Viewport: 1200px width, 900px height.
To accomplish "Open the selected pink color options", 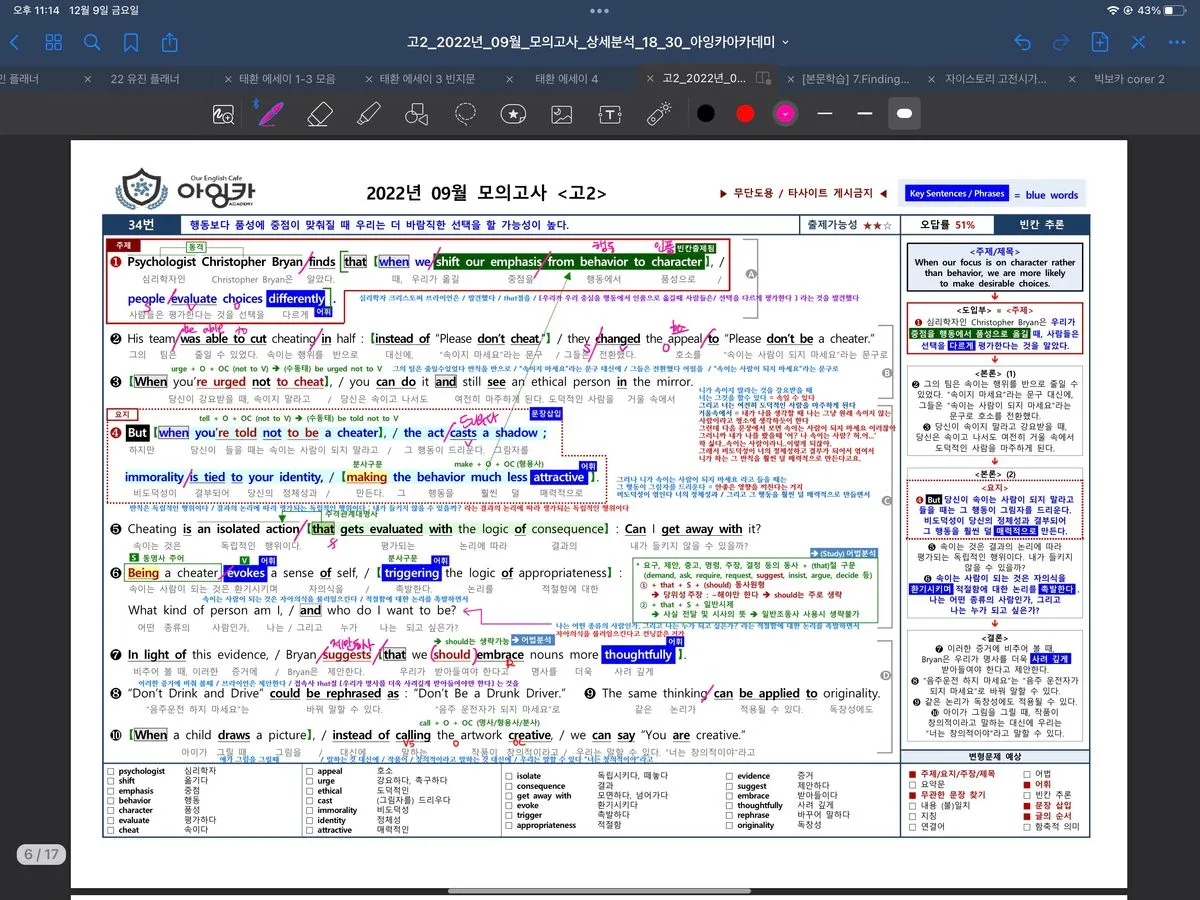I will pyautogui.click(x=785, y=113).
